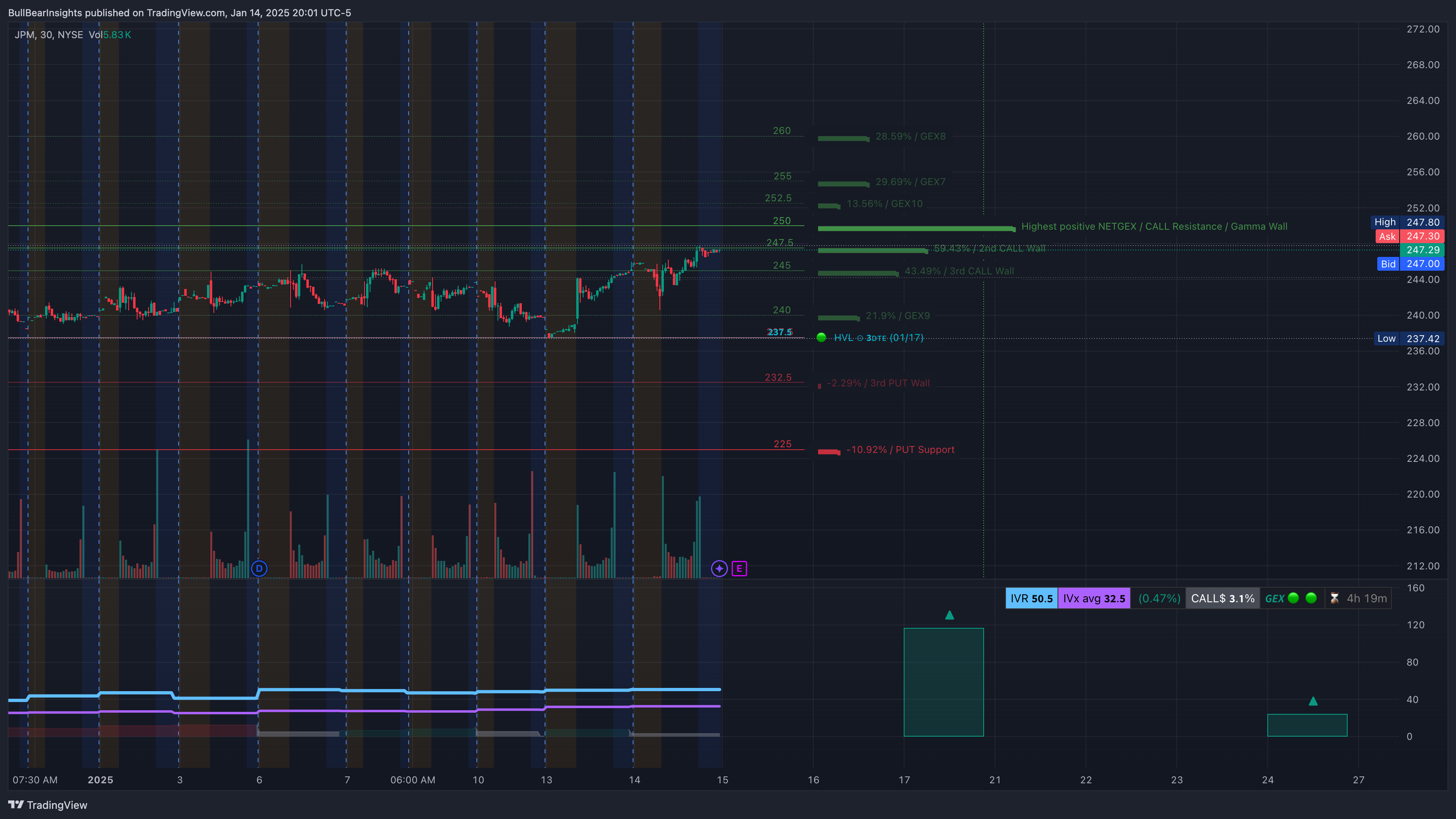This screenshot has width=1456, height=819.
Task: Click the 07:30 AM time axis label
Action: click(x=35, y=780)
